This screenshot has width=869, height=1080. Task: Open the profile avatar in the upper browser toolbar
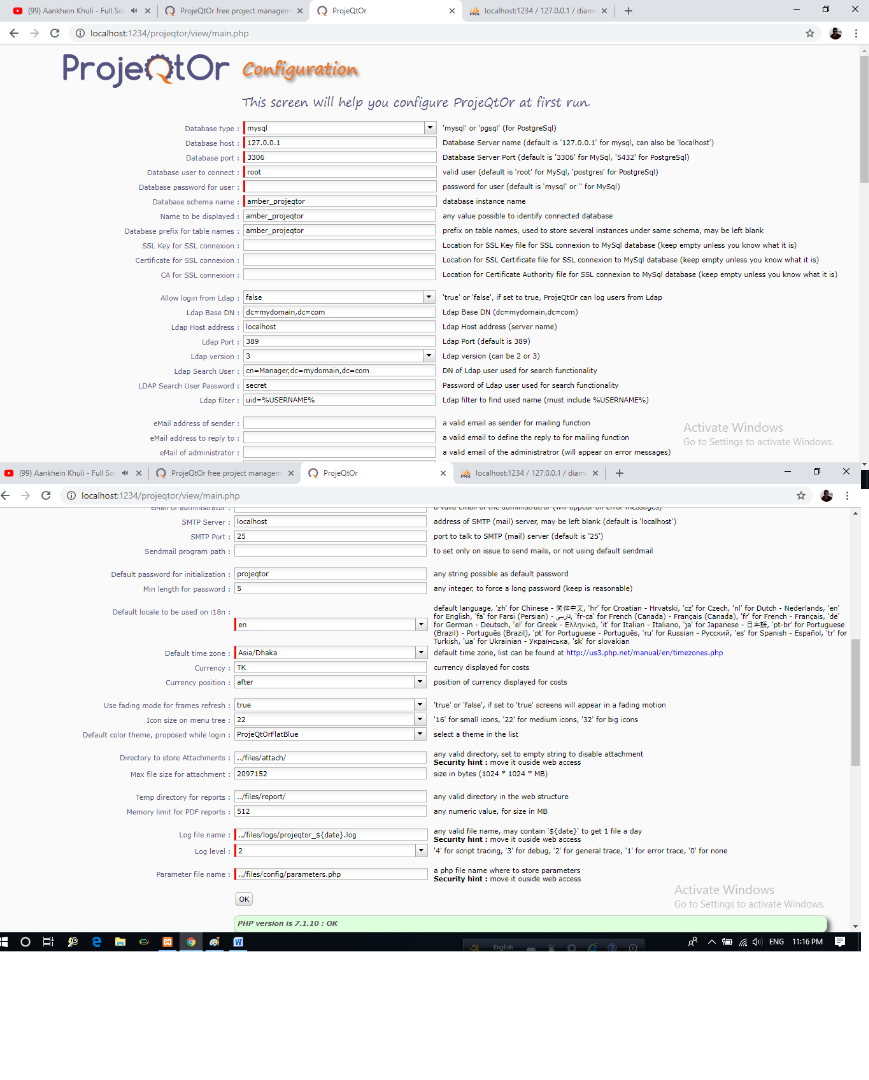(835, 33)
